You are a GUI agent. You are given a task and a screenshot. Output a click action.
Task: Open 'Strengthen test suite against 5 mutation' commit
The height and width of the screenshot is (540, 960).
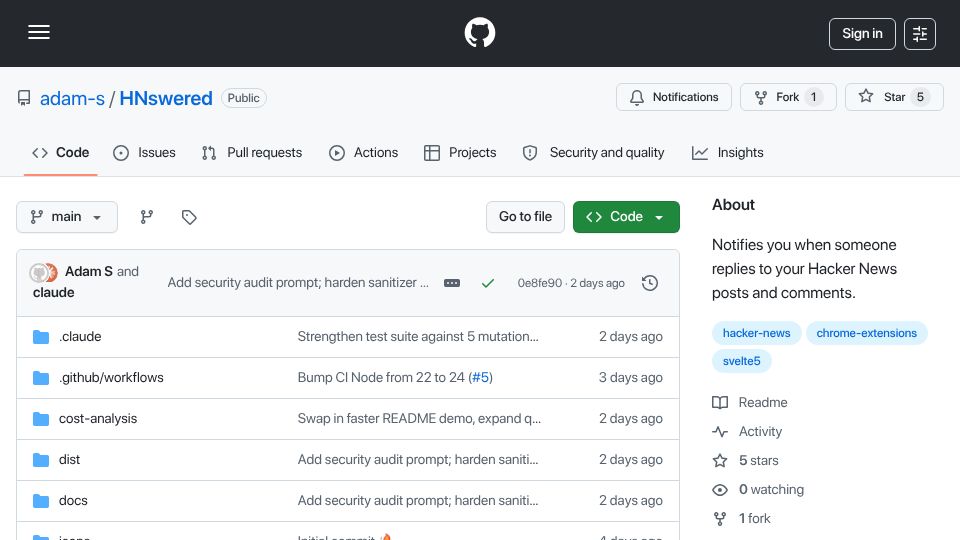[418, 337]
